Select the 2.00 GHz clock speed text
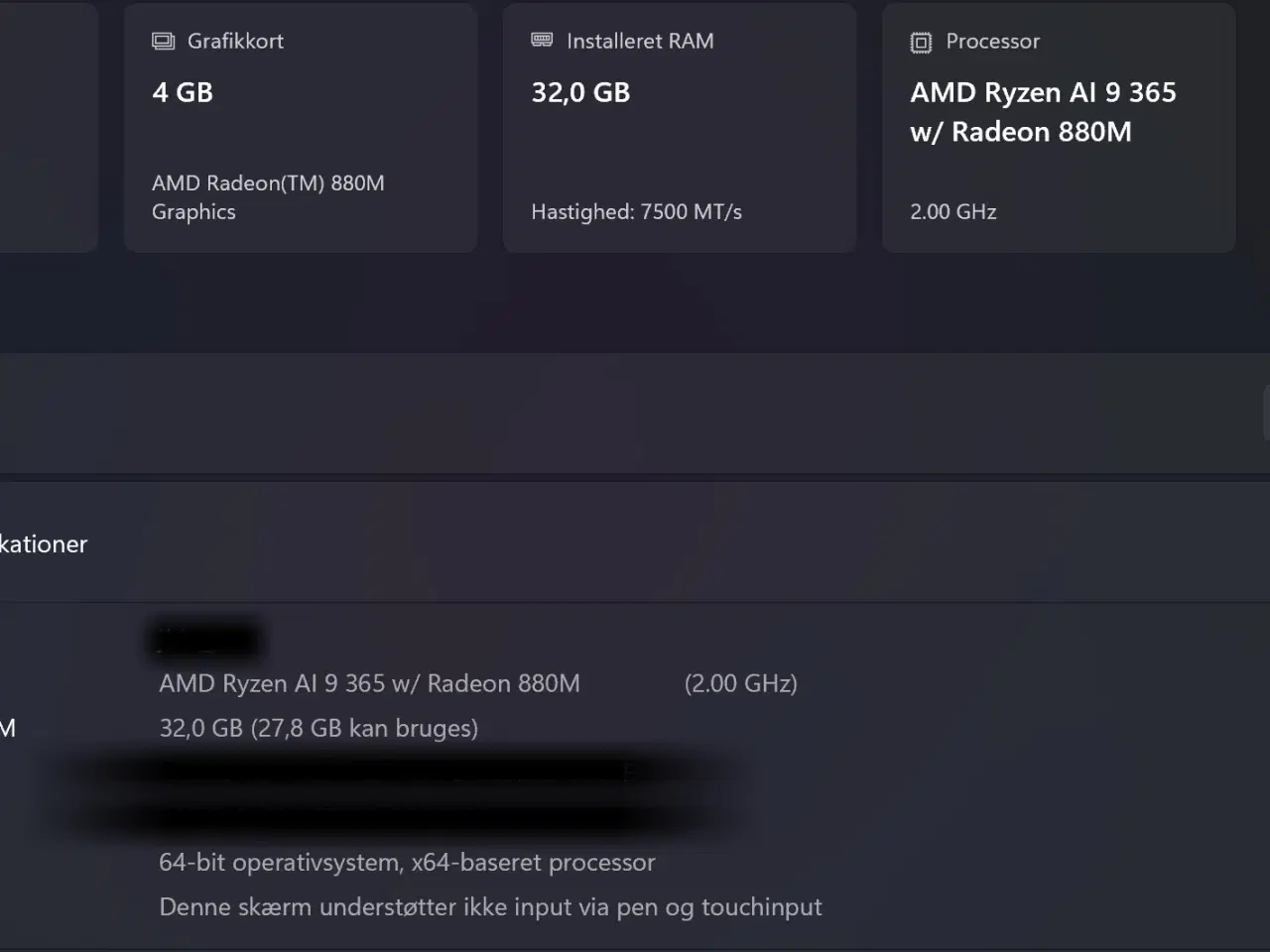 (952, 211)
